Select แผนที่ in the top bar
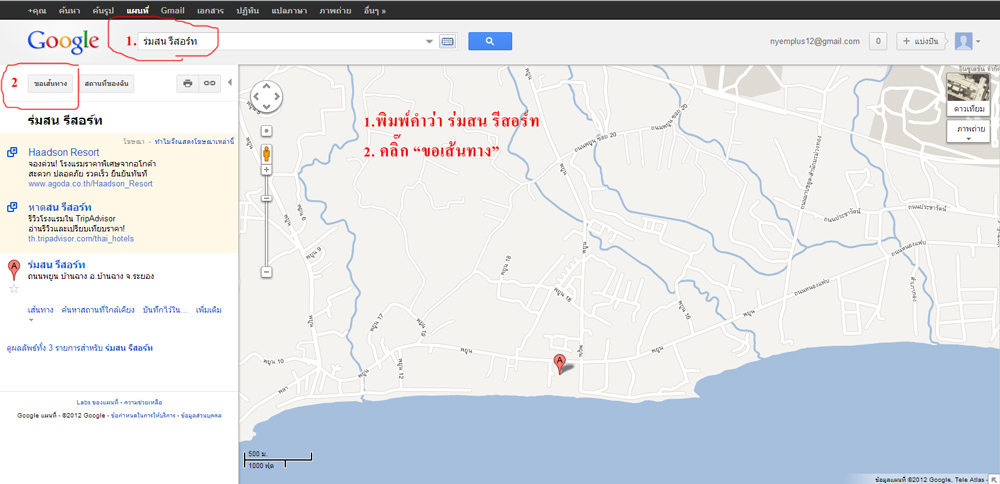Image resolution: width=1000 pixels, height=484 pixels. [137, 11]
